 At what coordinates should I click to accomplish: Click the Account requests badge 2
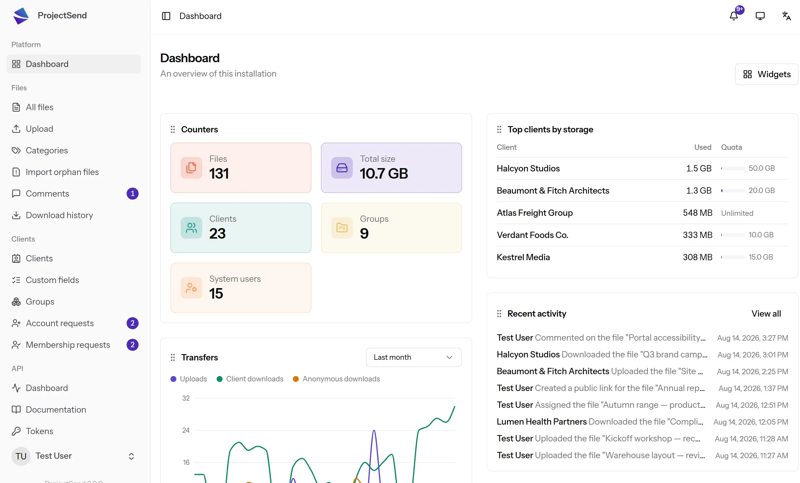pos(132,323)
